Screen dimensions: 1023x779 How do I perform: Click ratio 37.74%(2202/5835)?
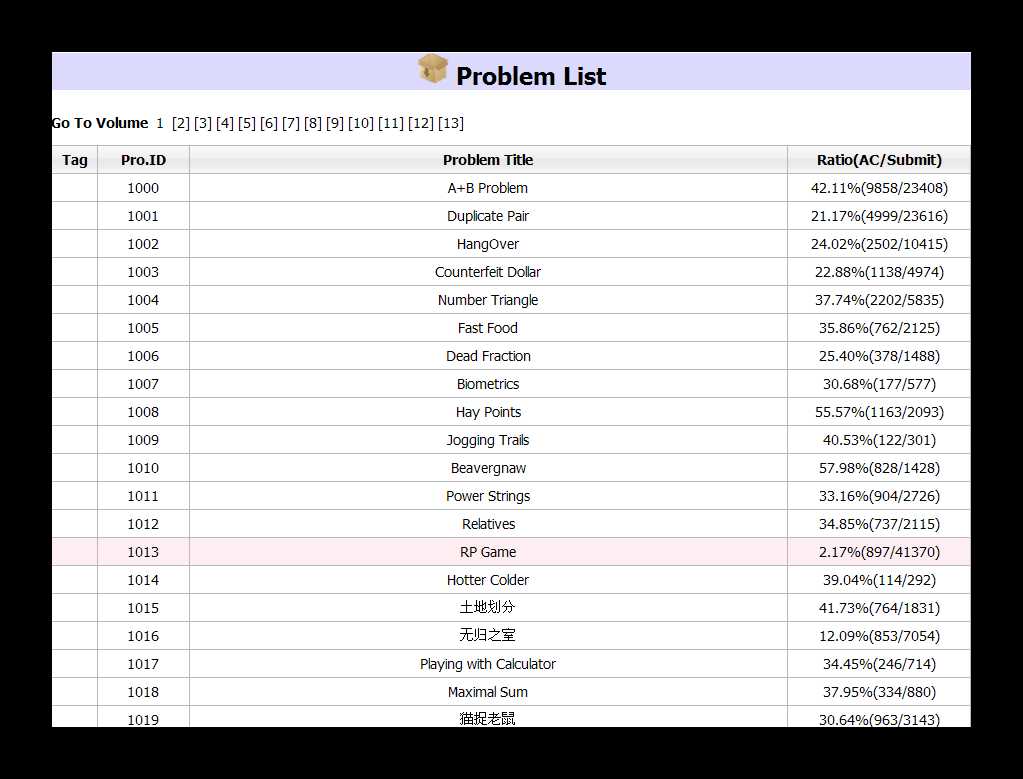879,300
